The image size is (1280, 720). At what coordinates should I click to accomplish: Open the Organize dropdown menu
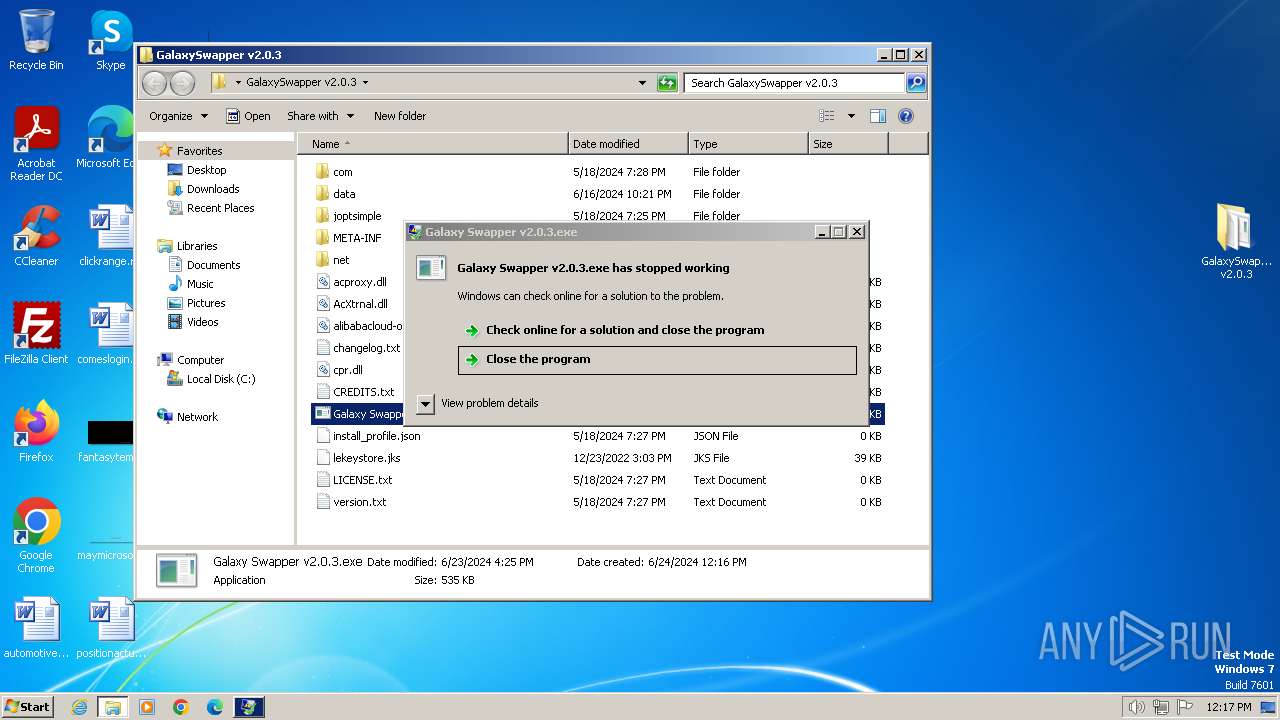pos(178,116)
